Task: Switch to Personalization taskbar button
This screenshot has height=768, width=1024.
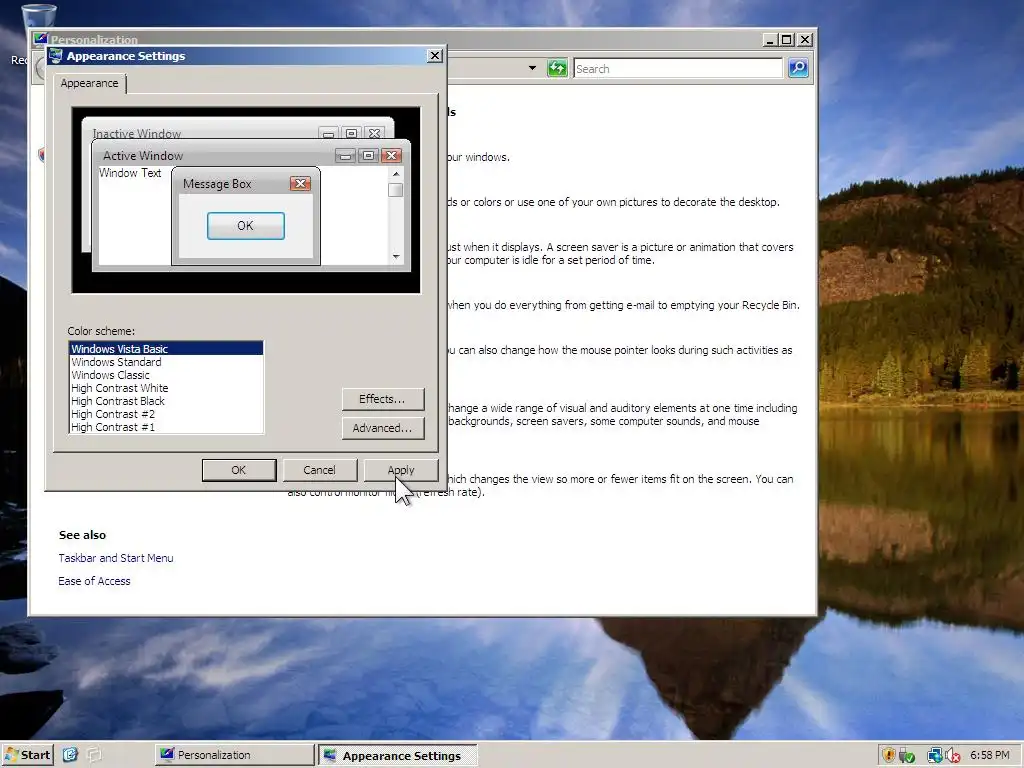Action: [x=234, y=755]
